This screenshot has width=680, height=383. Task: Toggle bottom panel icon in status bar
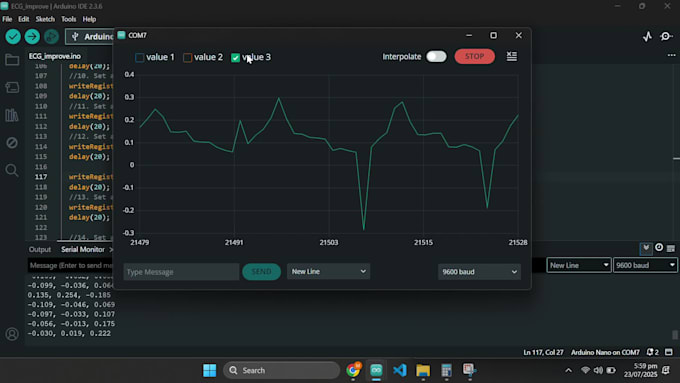[669, 352]
